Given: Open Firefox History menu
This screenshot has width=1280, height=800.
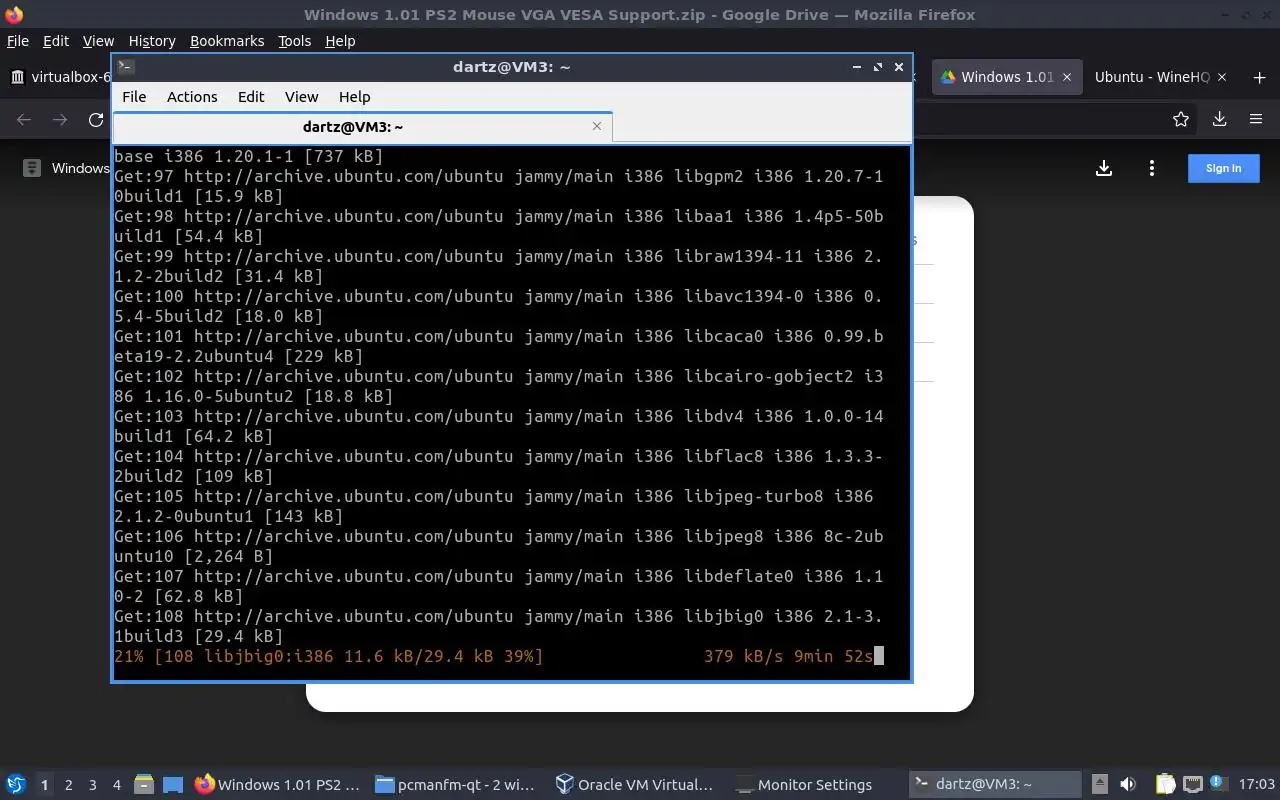Looking at the screenshot, I should coord(152,41).
